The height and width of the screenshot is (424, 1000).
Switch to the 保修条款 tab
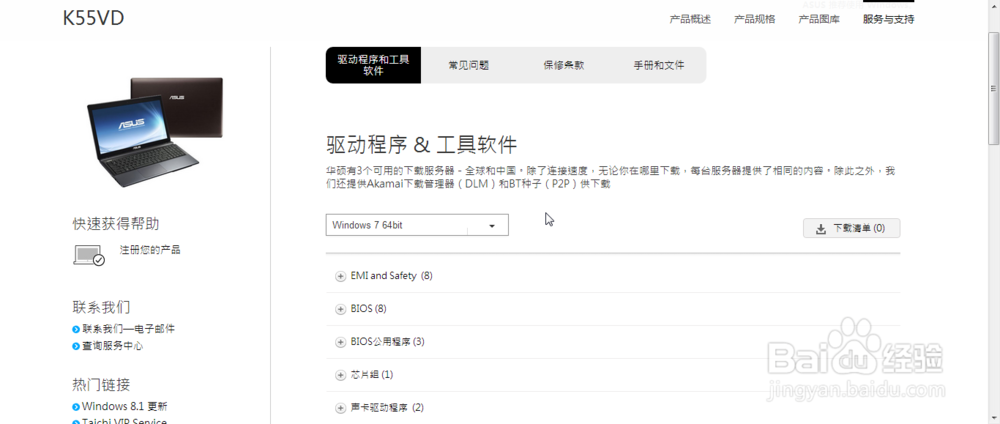coord(564,65)
